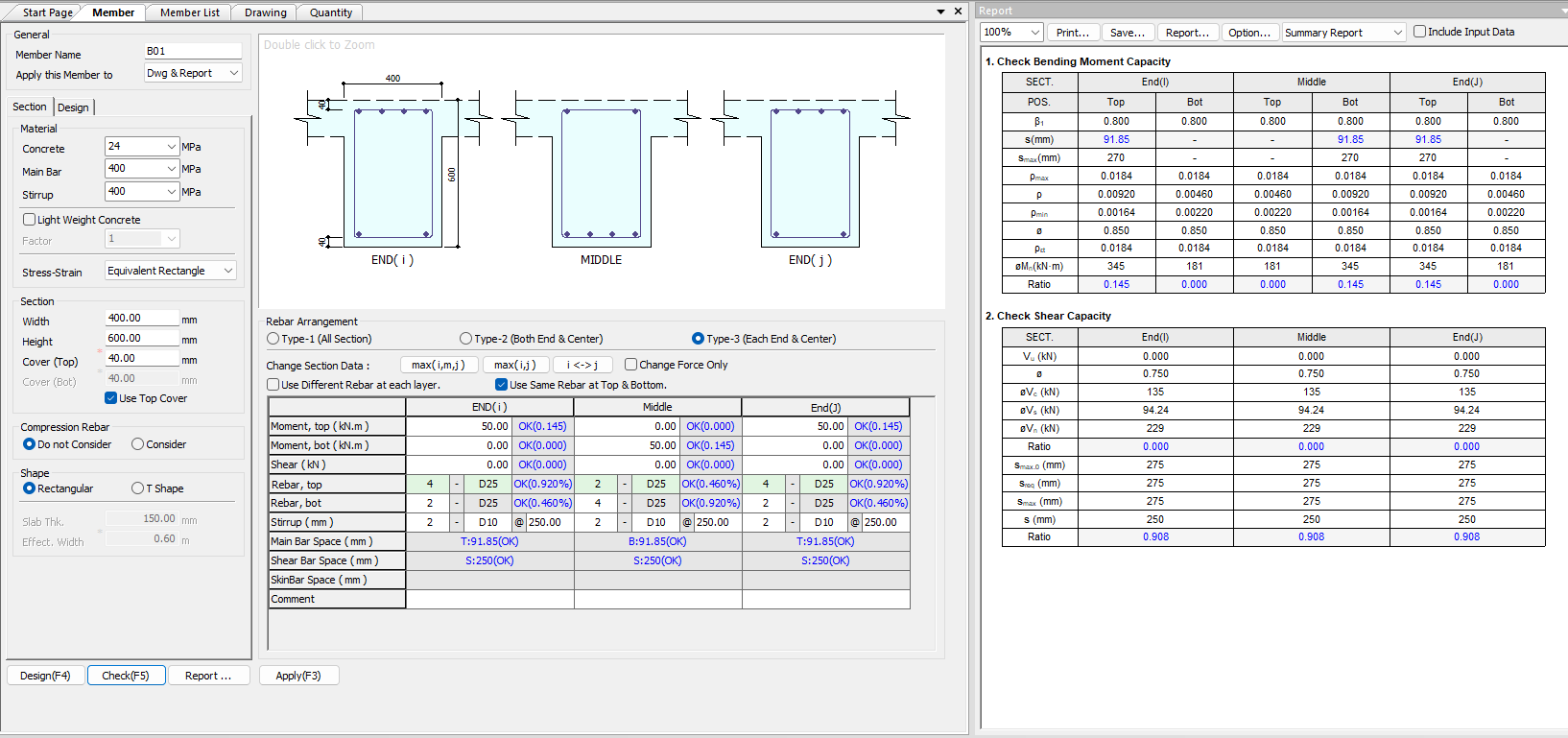The image size is (1568, 738).
Task: Enable the Change Force Only checkbox
Action: (x=630, y=365)
